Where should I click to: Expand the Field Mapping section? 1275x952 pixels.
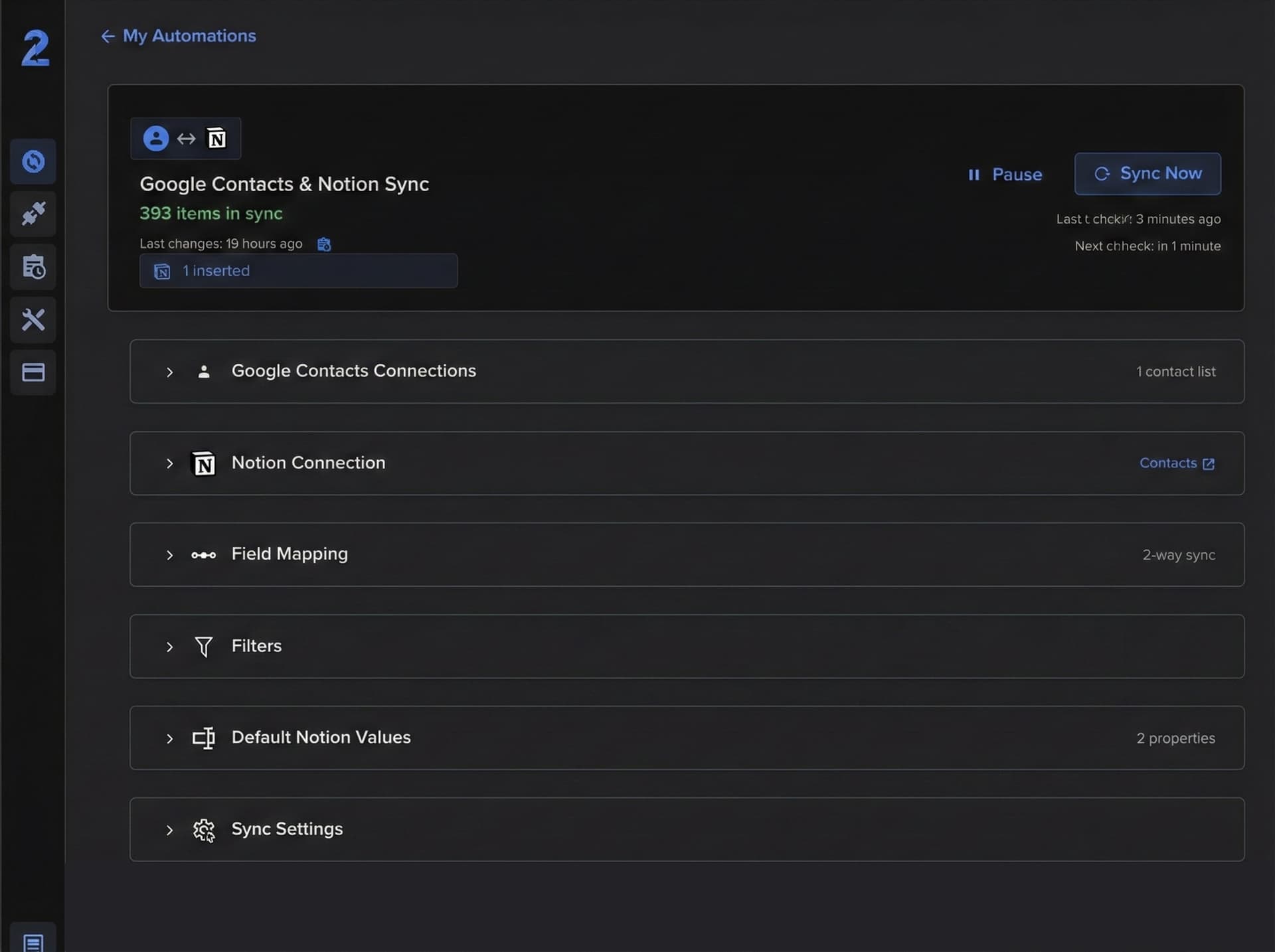[x=169, y=556]
